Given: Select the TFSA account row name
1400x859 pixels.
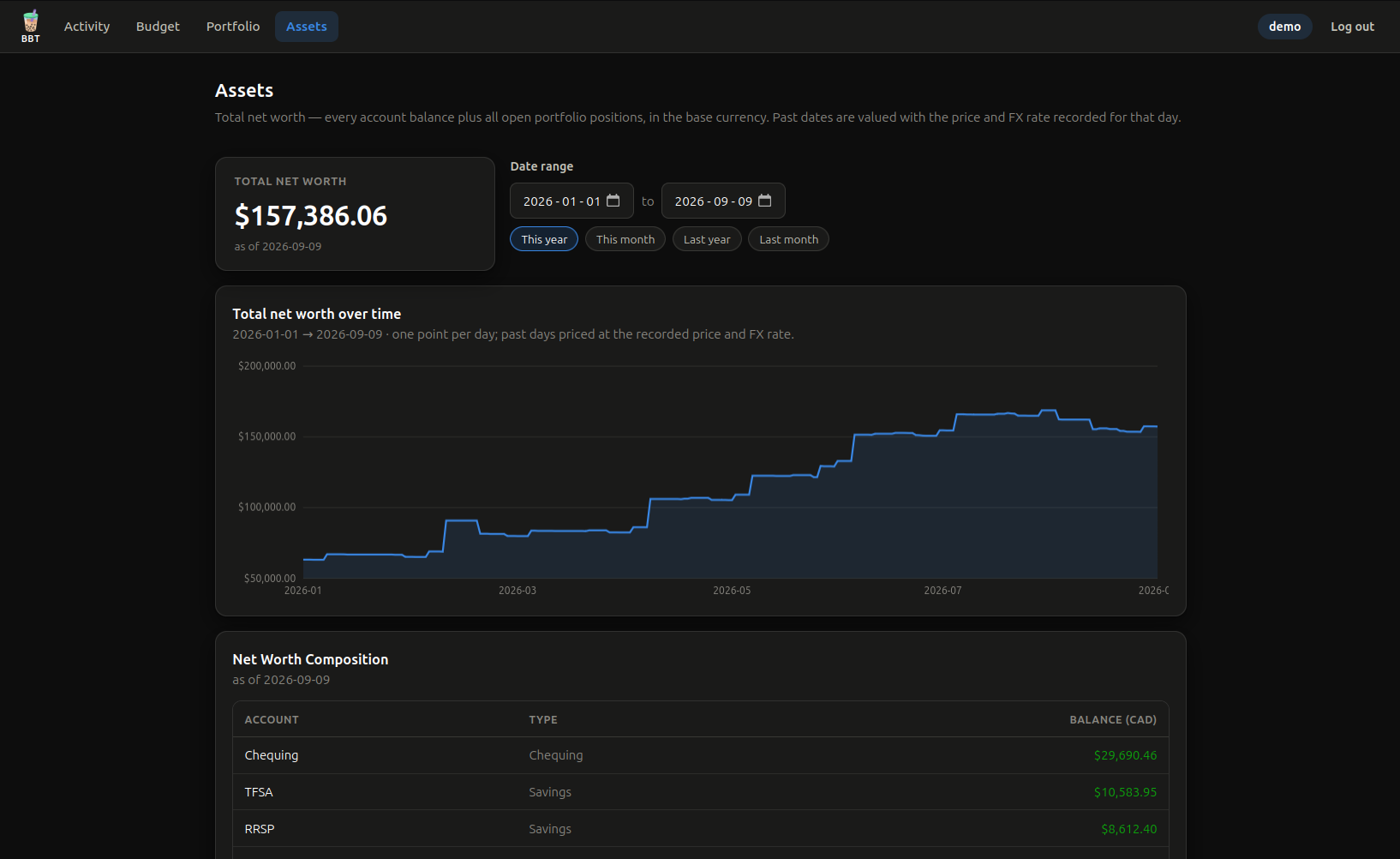Looking at the screenshot, I should point(259,792).
